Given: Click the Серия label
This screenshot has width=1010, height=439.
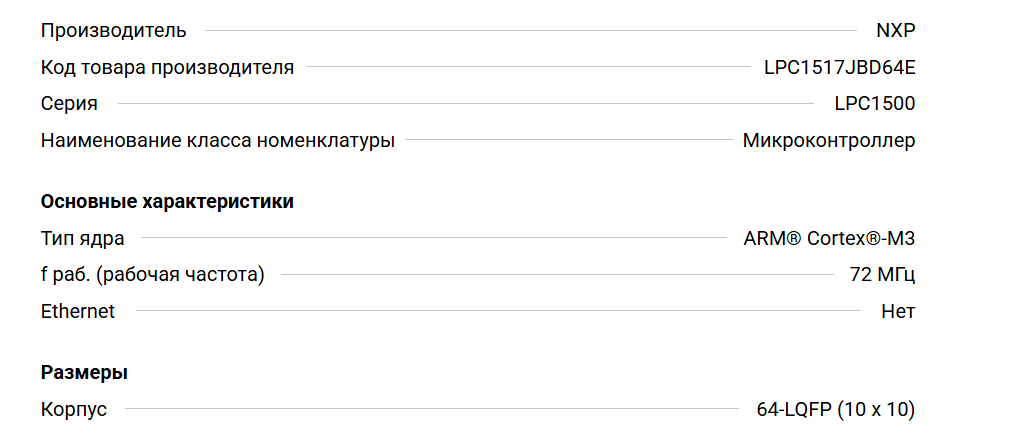Looking at the screenshot, I should point(69,103).
